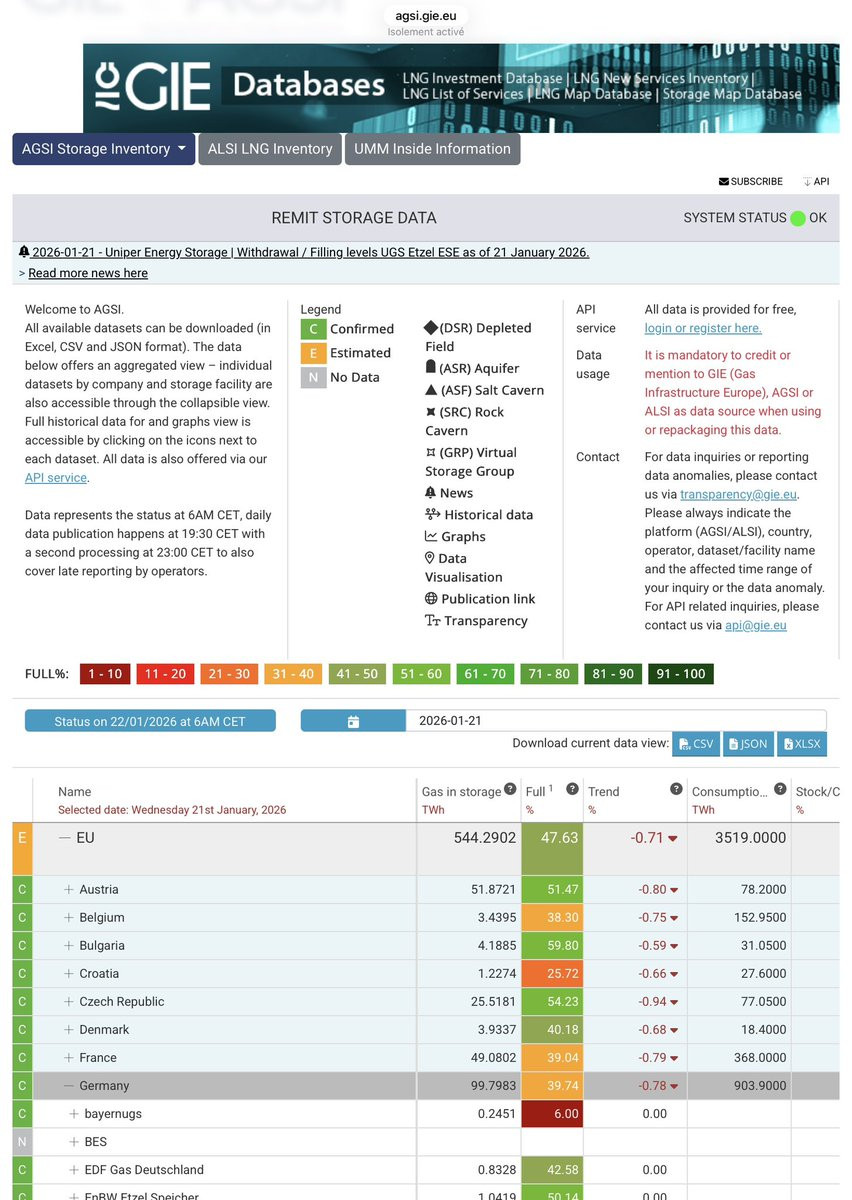Screen dimensions: 852x1200
Task: Email transparency@gie.eu contact link
Action: click(738, 494)
